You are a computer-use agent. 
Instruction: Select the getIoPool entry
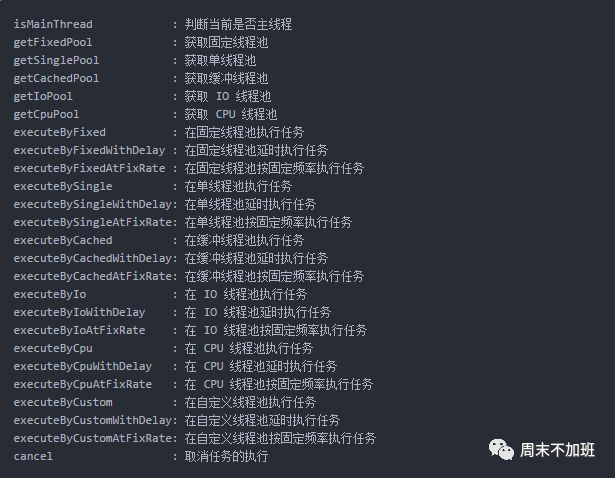pyautogui.click(x=43, y=96)
